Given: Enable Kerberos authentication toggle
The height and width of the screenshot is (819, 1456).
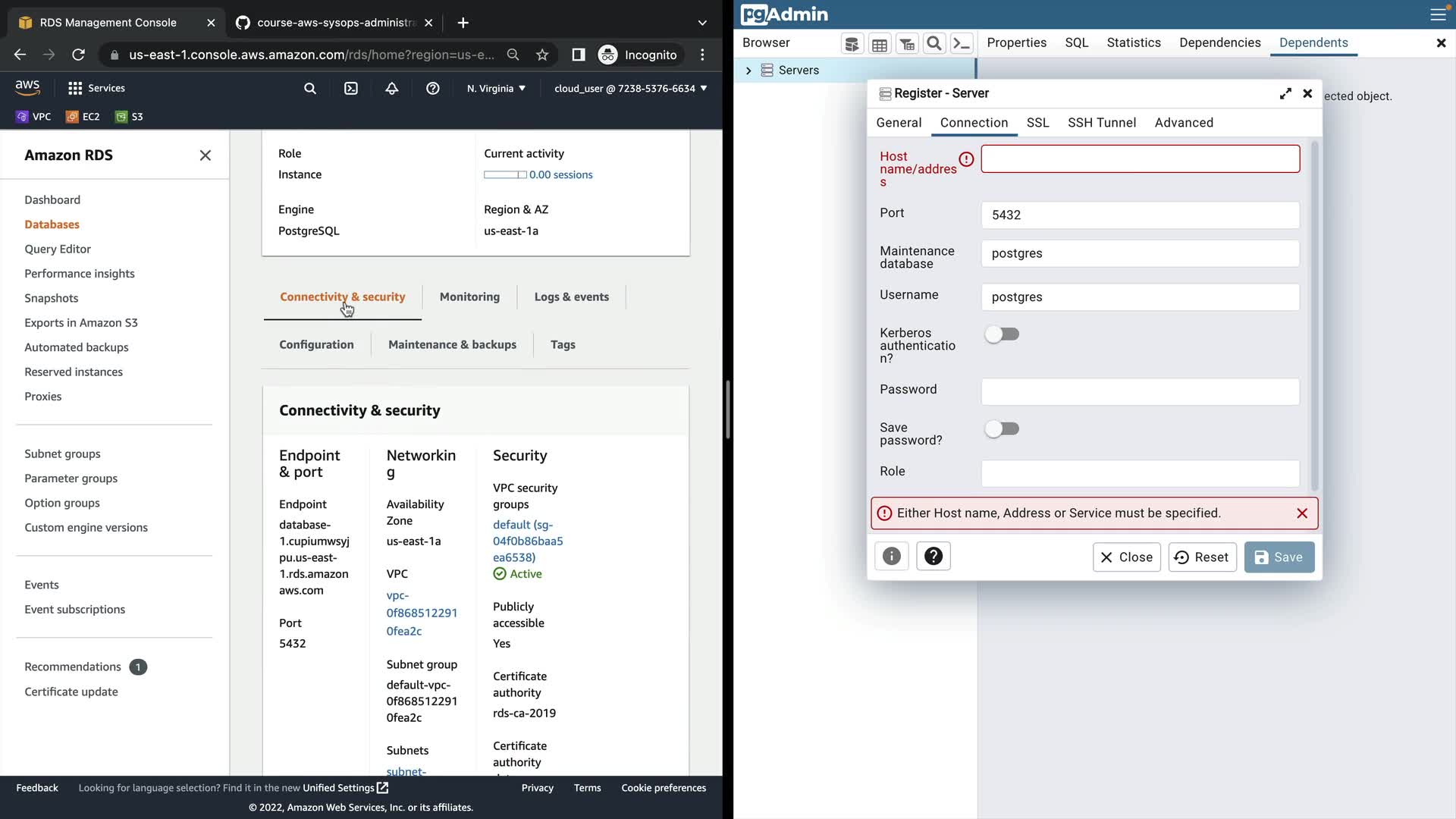Looking at the screenshot, I should coord(1002,334).
